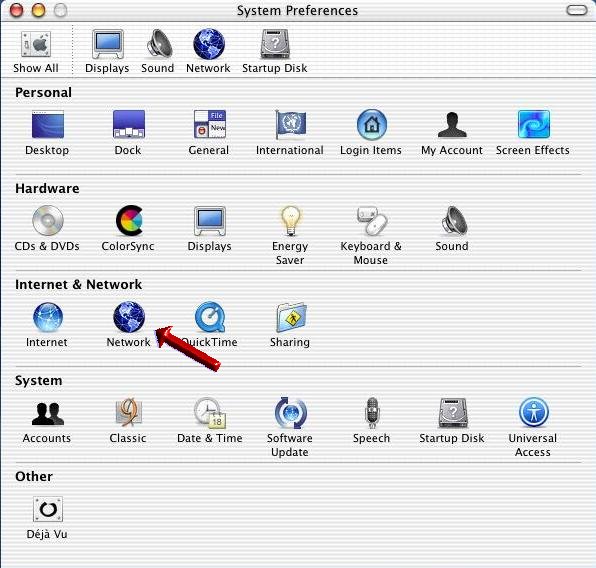Open the Screen Effects swirl icon
596x568 pixels.
click(534, 124)
